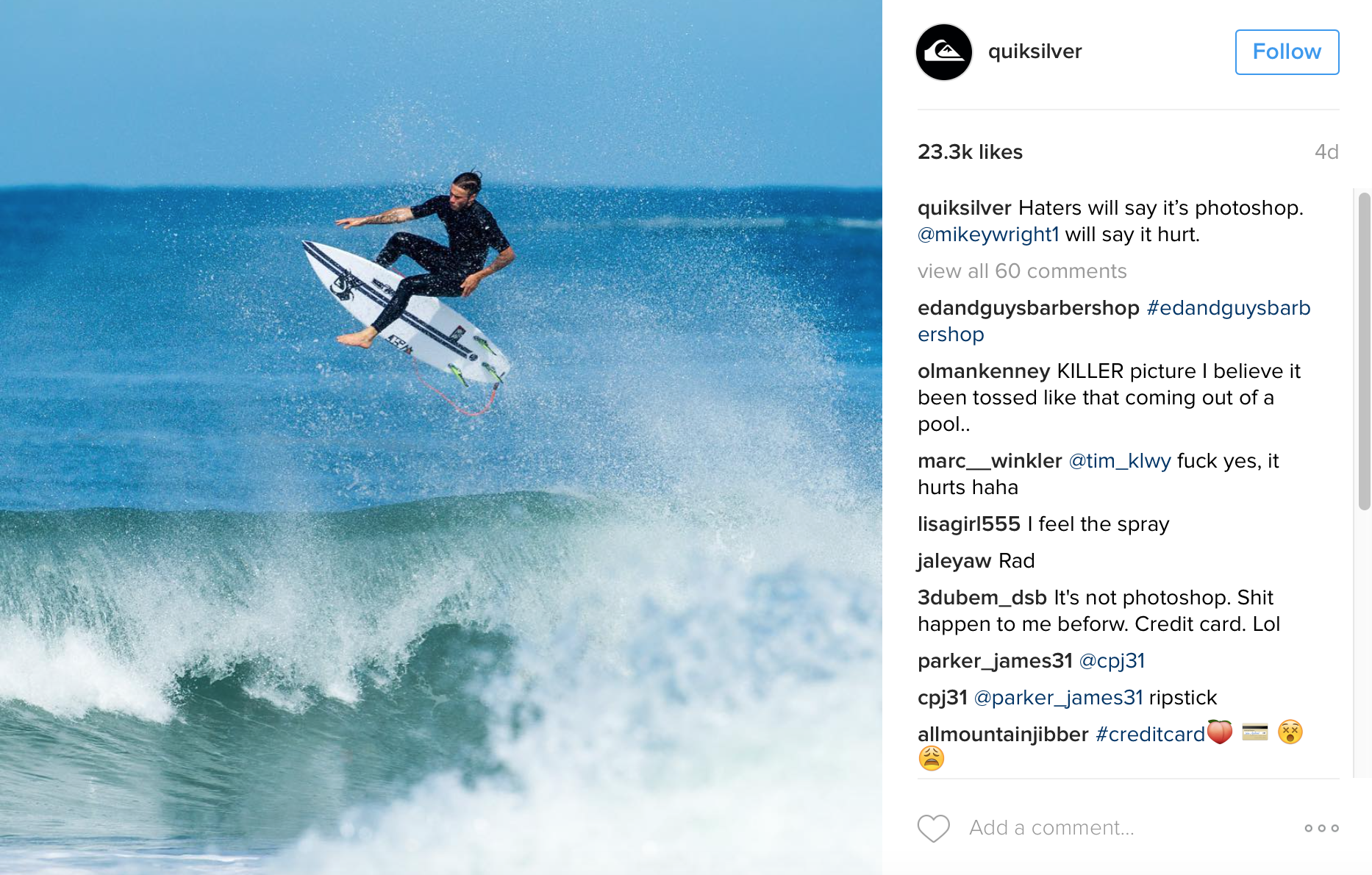The width and height of the screenshot is (1372, 875).
Task: Click the @tim_klwy mention
Action: tap(1119, 461)
